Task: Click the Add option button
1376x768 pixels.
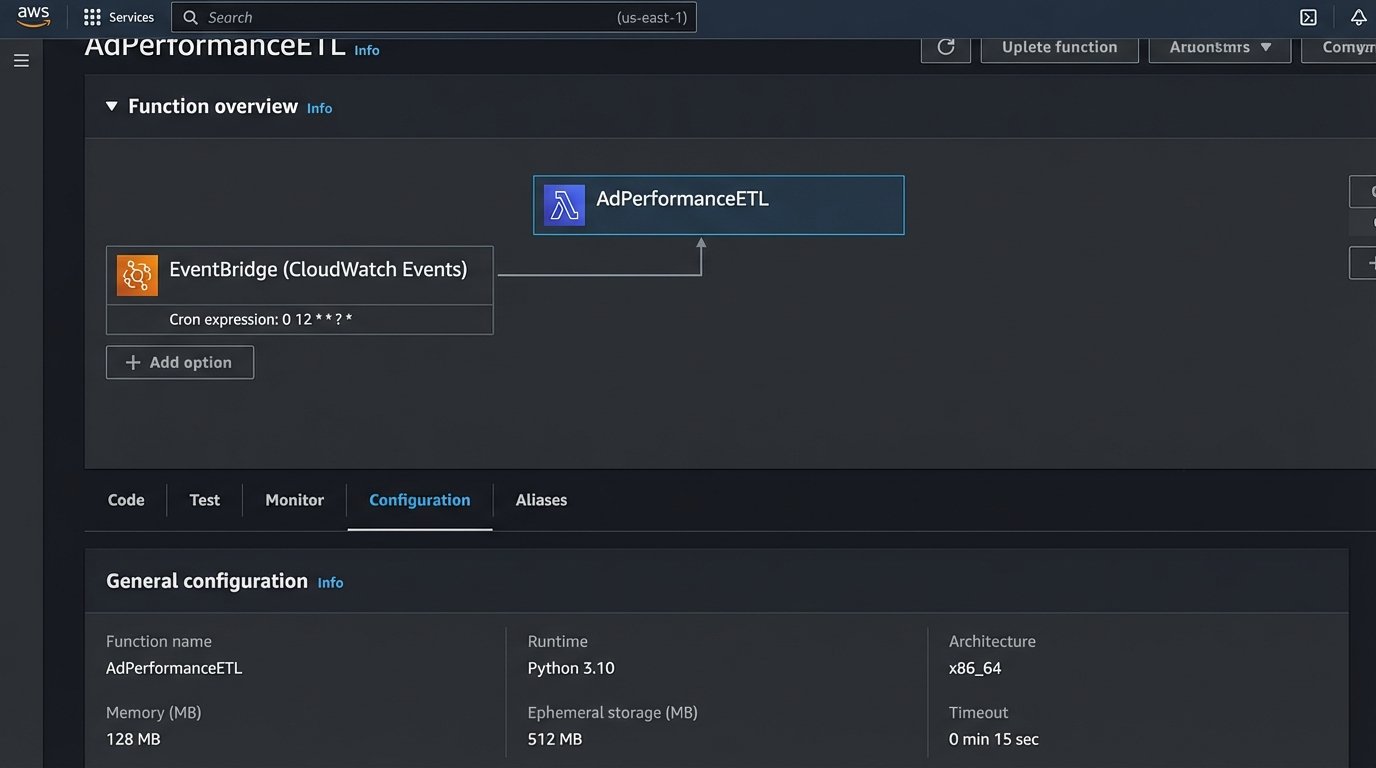Action: 180,362
